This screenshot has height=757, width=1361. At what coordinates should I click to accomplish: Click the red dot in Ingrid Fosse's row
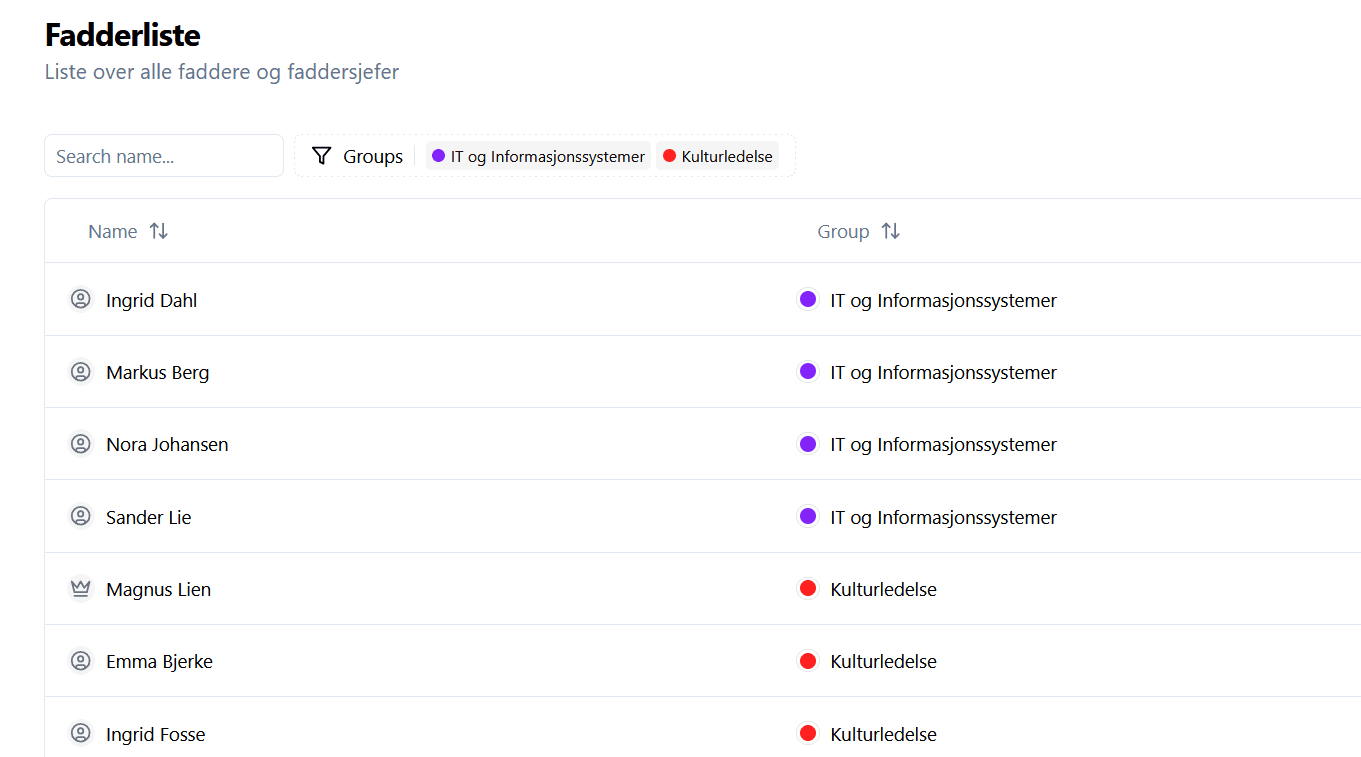point(808,734)
